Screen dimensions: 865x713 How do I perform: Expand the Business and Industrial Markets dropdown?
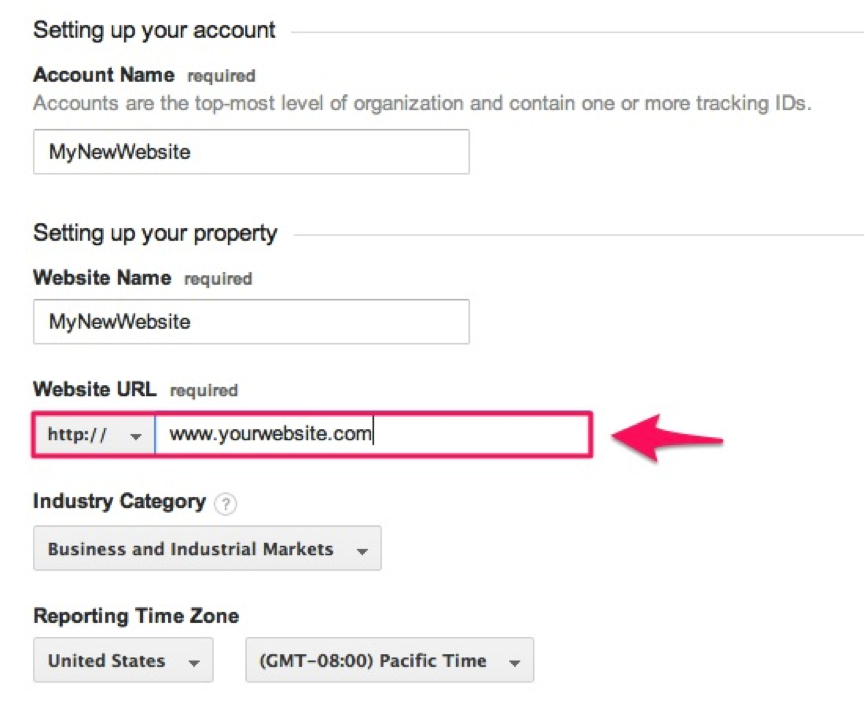(x=207, y=548)
